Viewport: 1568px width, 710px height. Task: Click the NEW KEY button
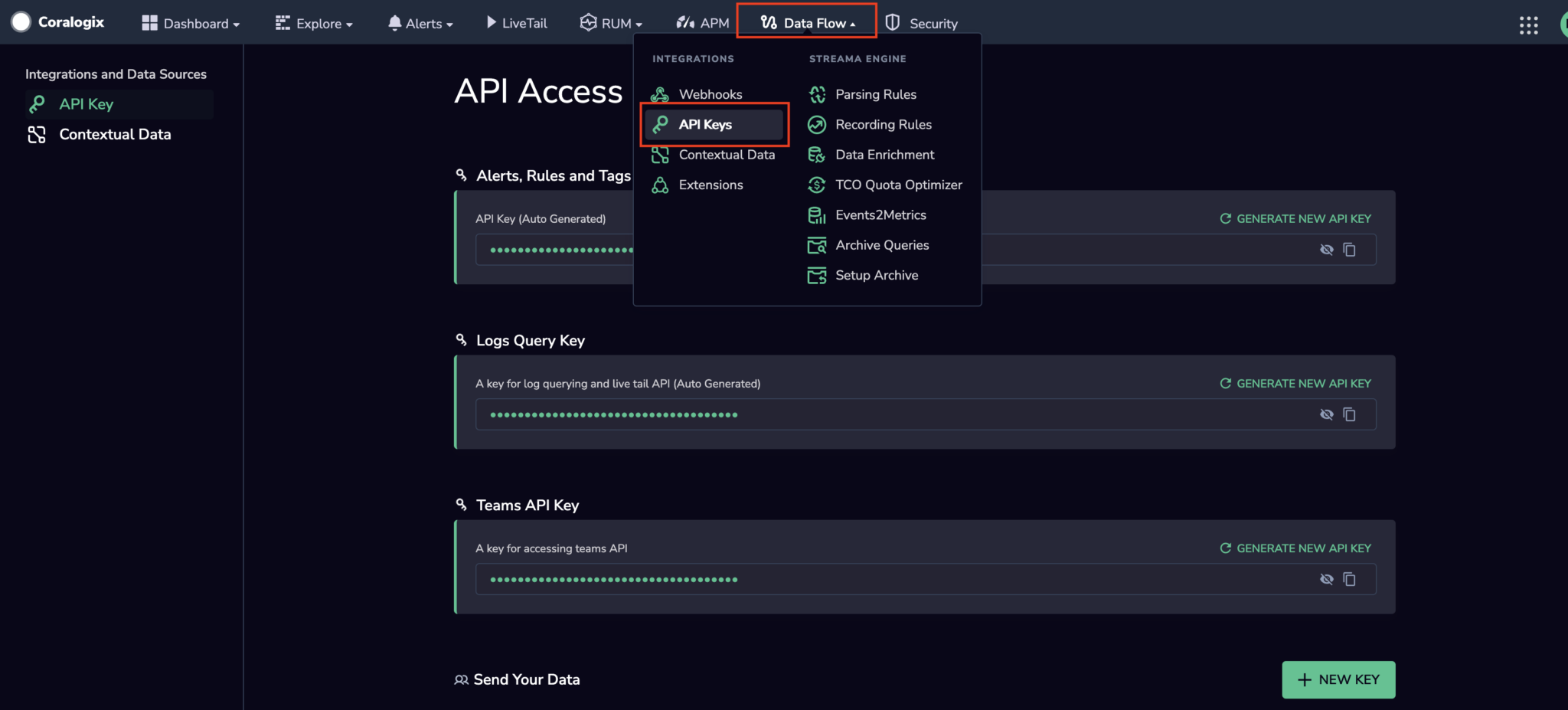1338,679
